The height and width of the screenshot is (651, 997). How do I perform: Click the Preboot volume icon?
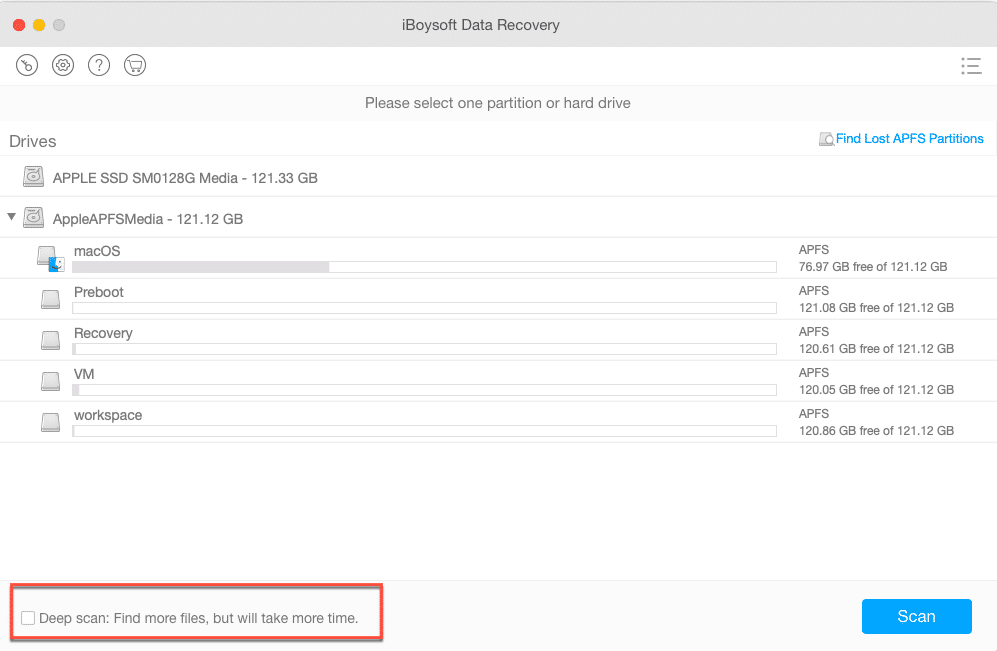50,299
